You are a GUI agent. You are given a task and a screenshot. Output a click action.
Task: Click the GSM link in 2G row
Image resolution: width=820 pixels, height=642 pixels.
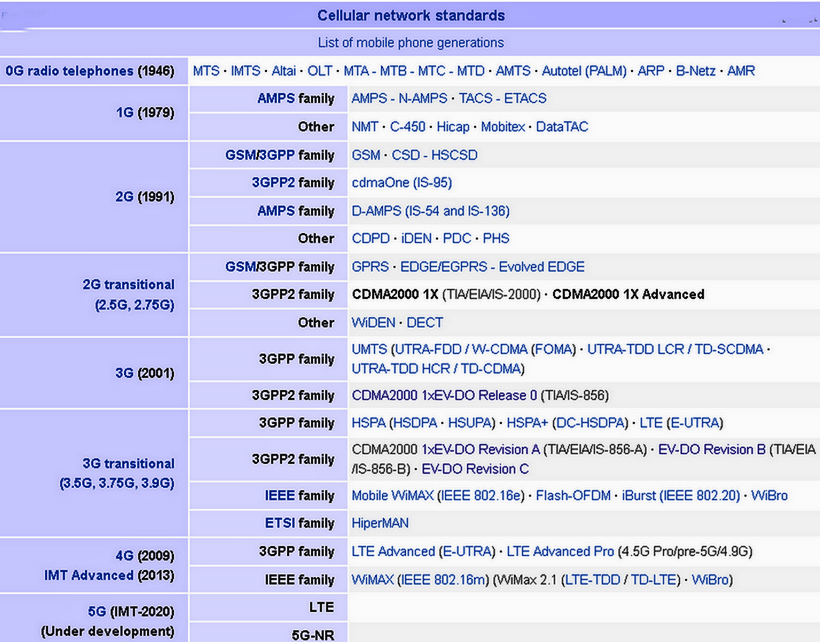click(366, 155)
